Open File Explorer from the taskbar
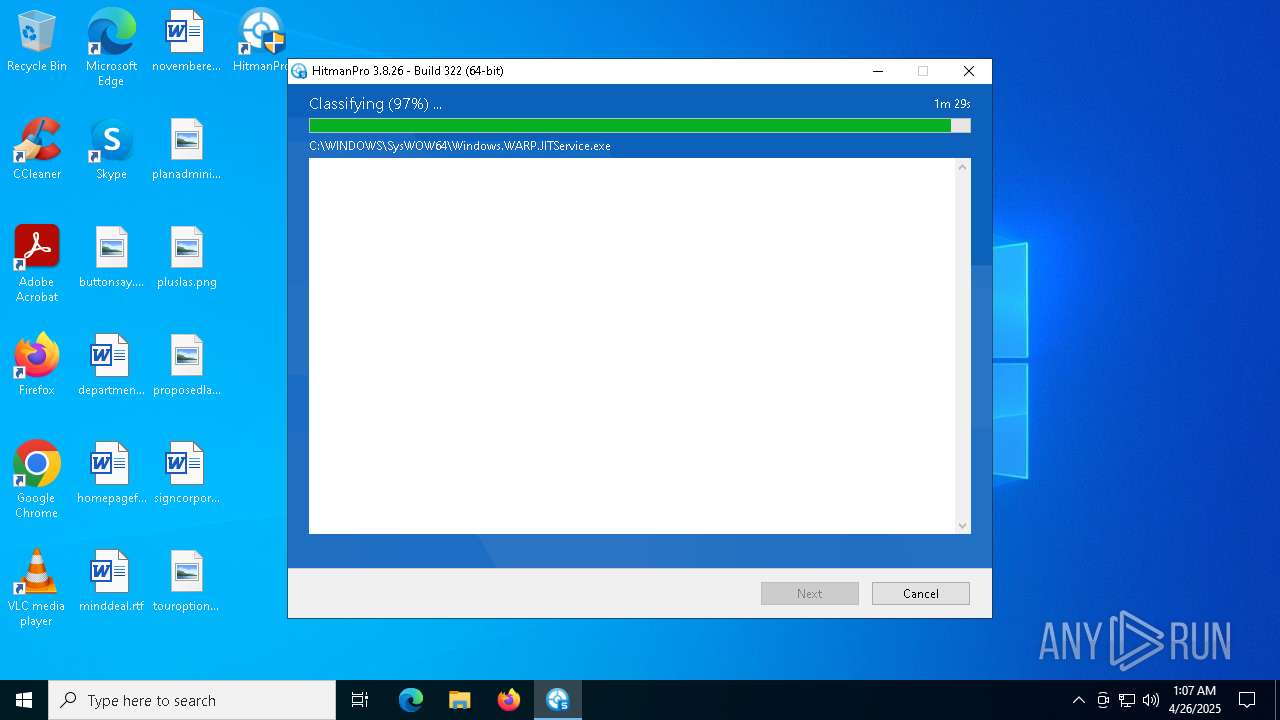The image size is (1280, 720). 460,700
